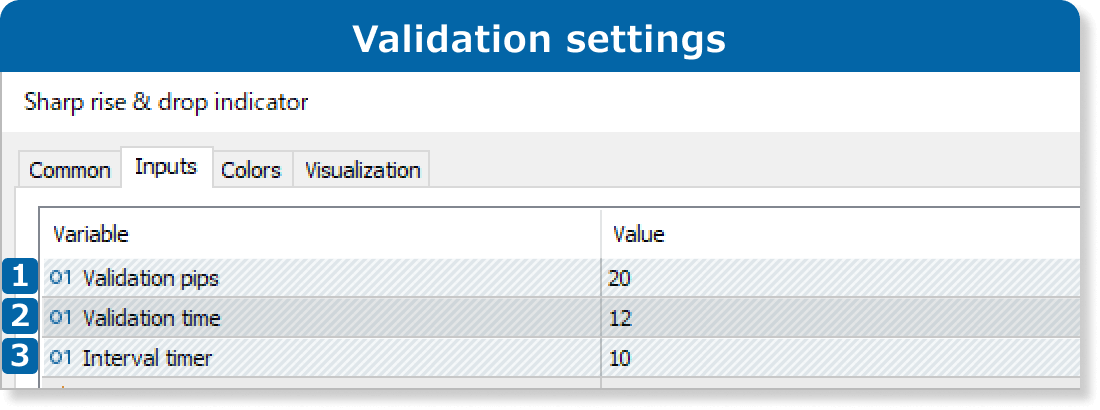Click the Variable column header
The image size is (1100, 410).
point(91,235)
